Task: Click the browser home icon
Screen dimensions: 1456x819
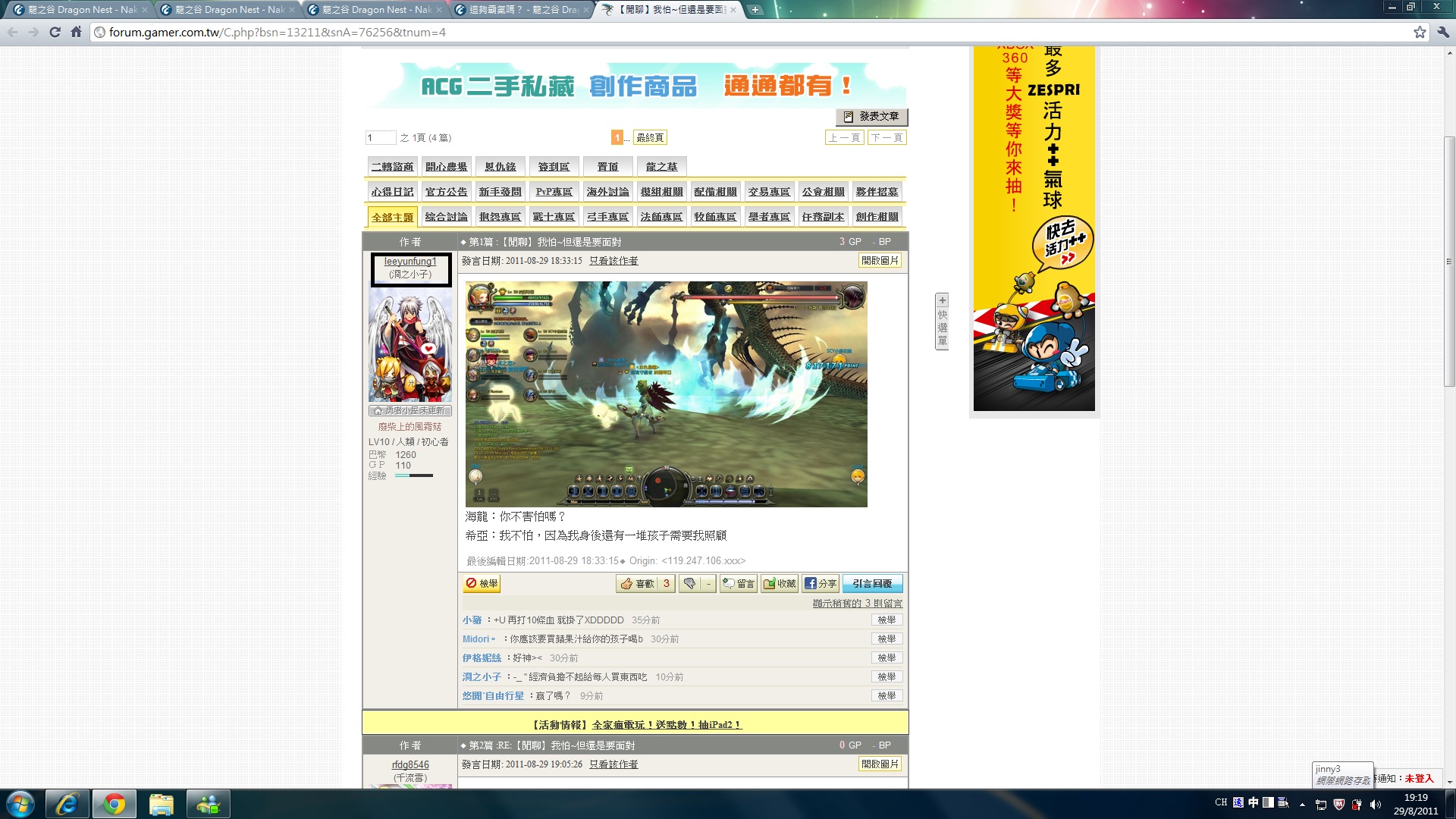Action: click(x=76, y=32)
